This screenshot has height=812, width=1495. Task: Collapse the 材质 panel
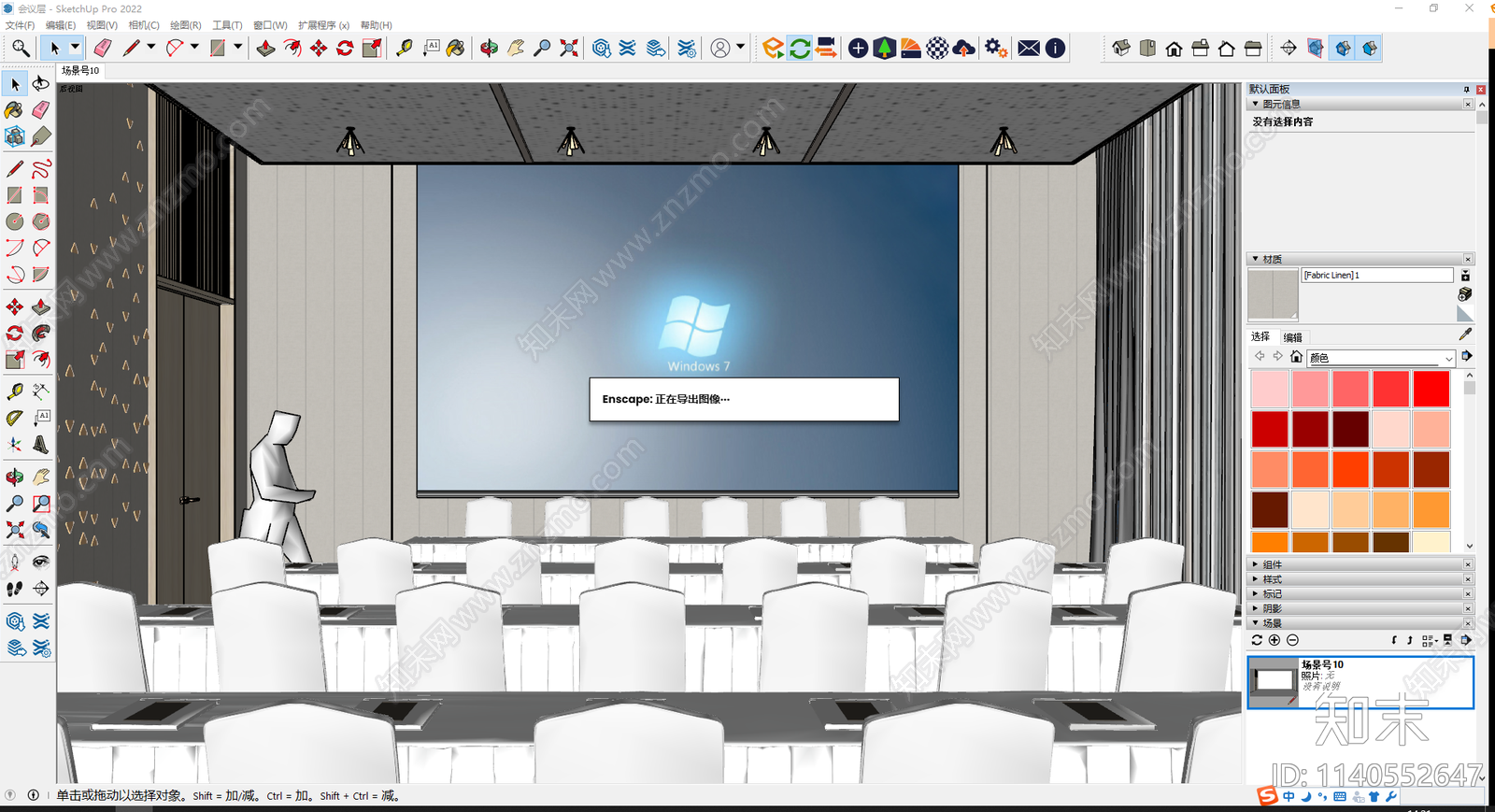1255,259
